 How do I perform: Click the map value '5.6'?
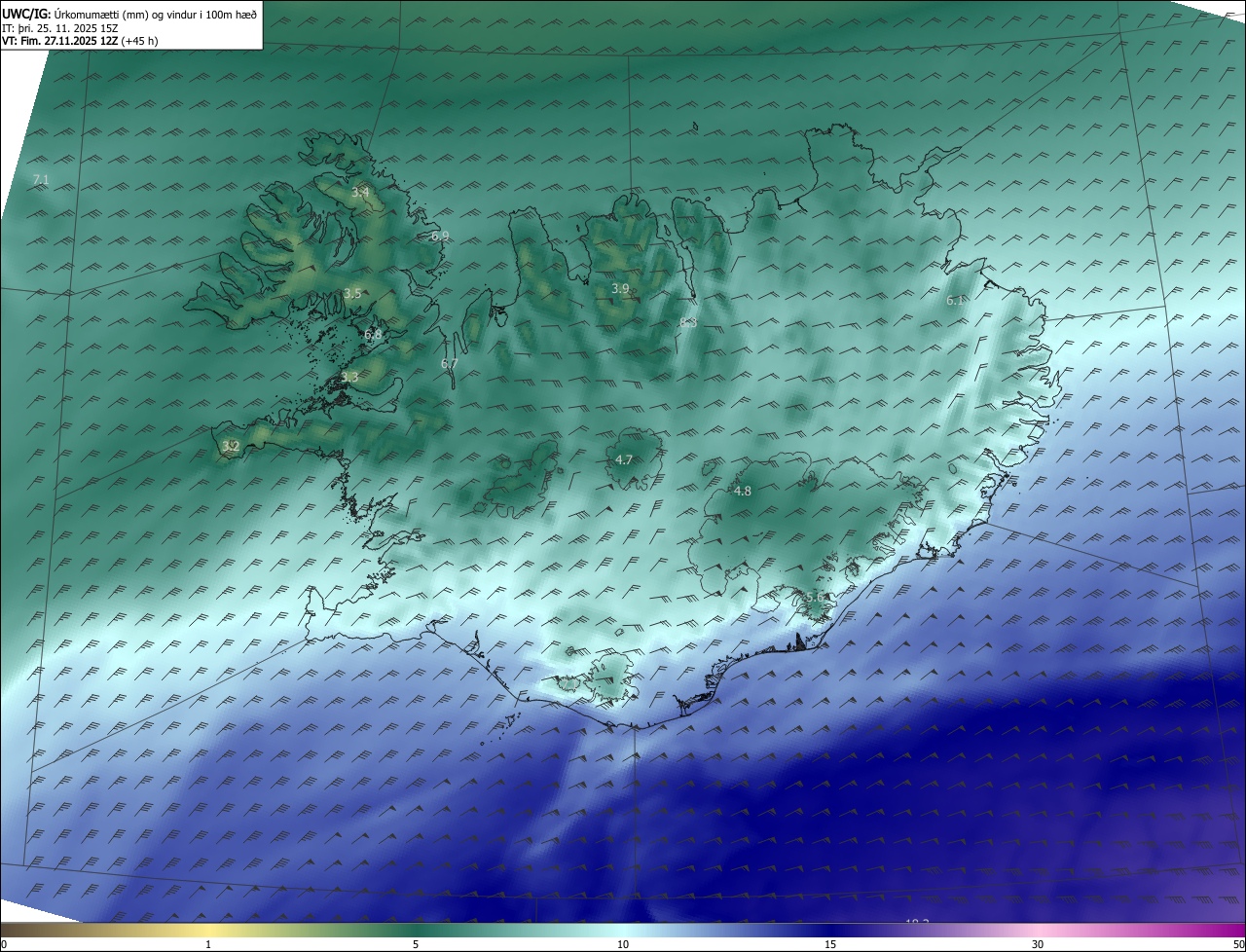(x=816, y=597)
